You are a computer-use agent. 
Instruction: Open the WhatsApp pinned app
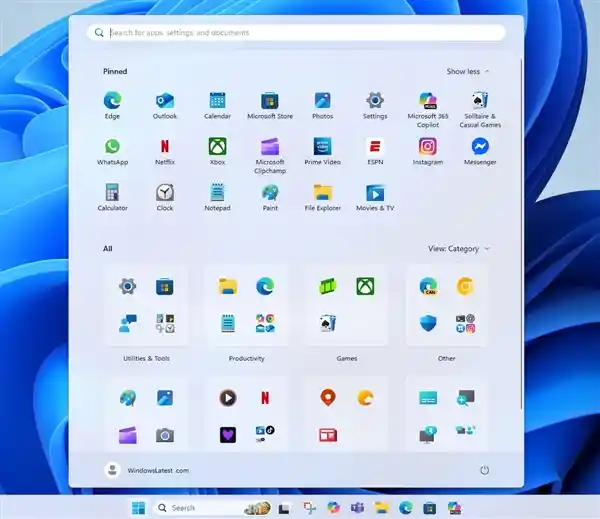tap(112, 152)
